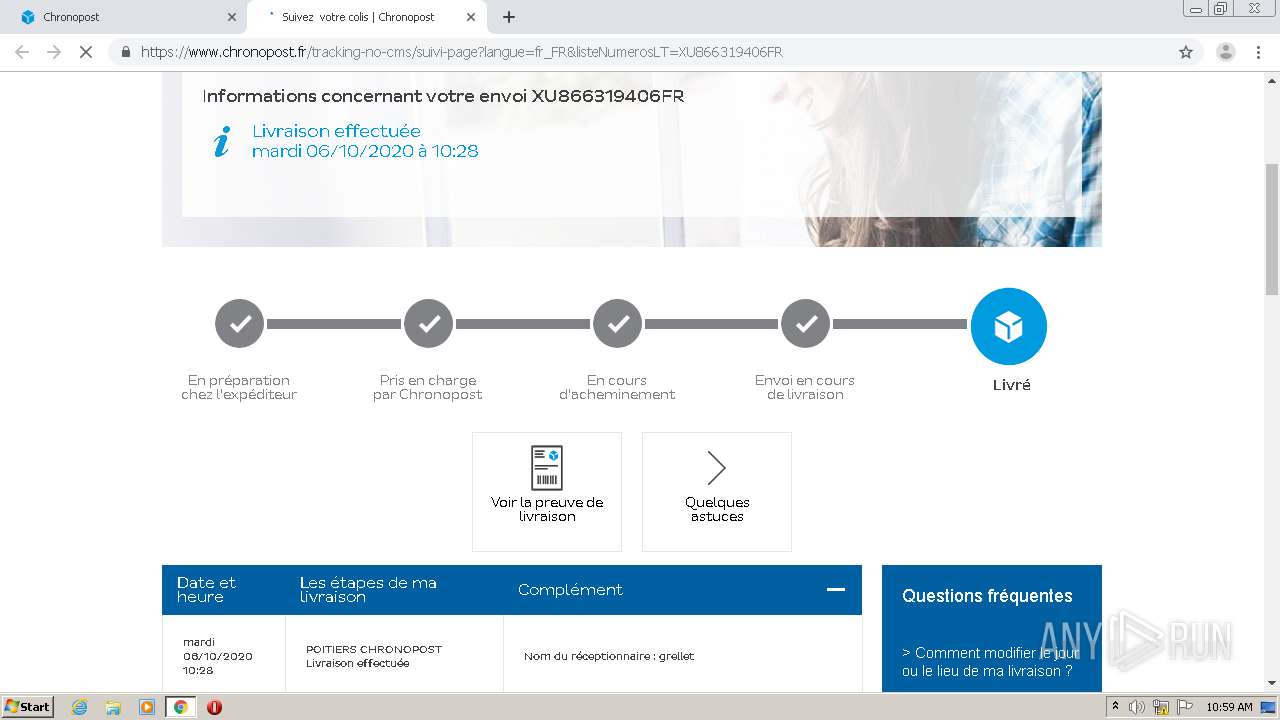Open the Chrome three-dot menu

point(1258,52)
